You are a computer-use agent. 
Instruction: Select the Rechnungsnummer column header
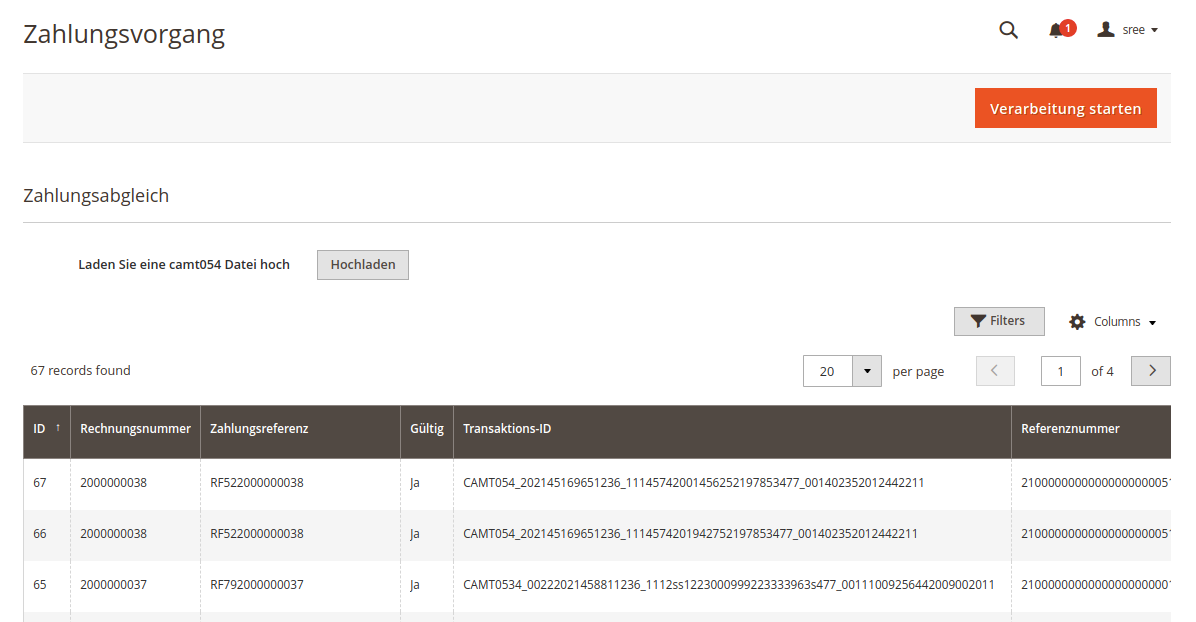[x=133, y=427]
